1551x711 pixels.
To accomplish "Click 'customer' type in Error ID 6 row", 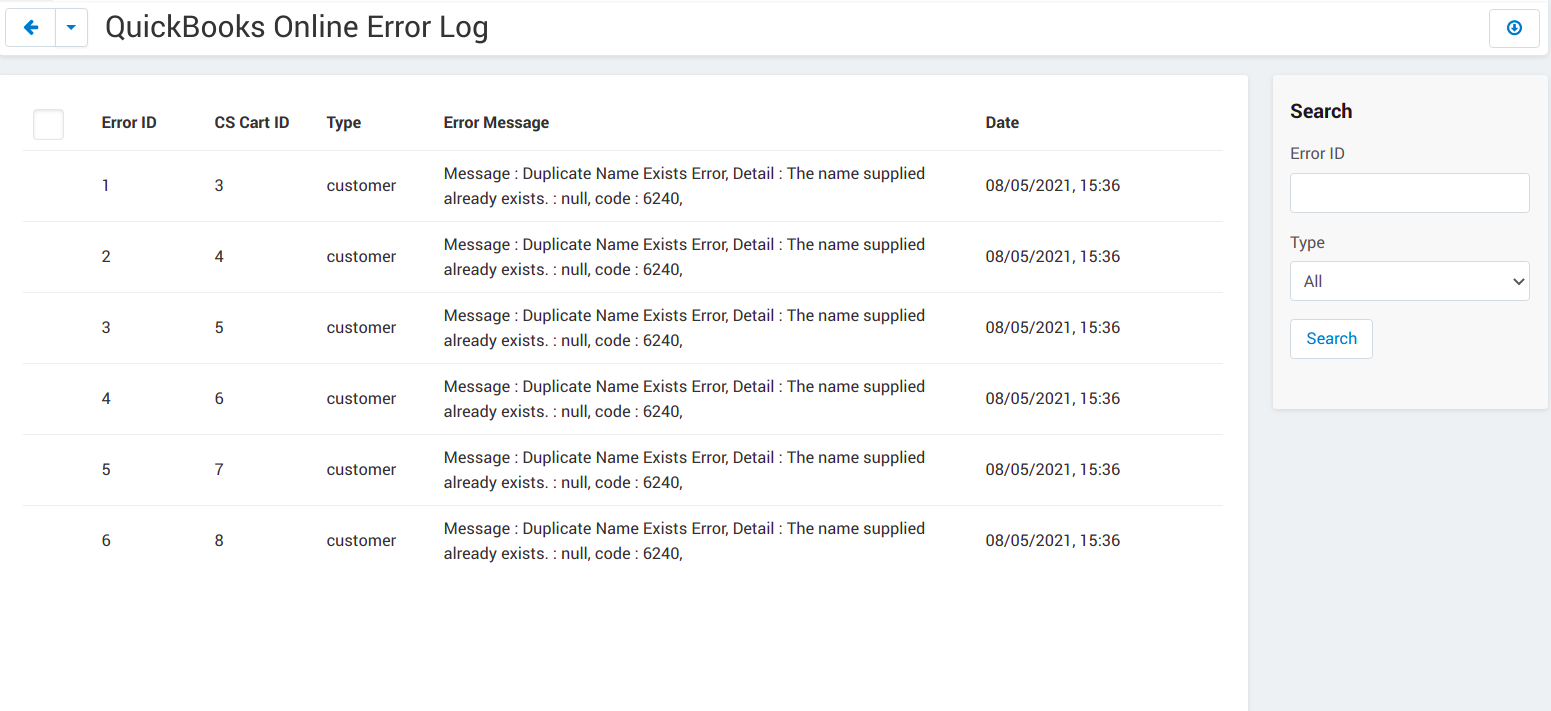I will [x=361, y=541].
